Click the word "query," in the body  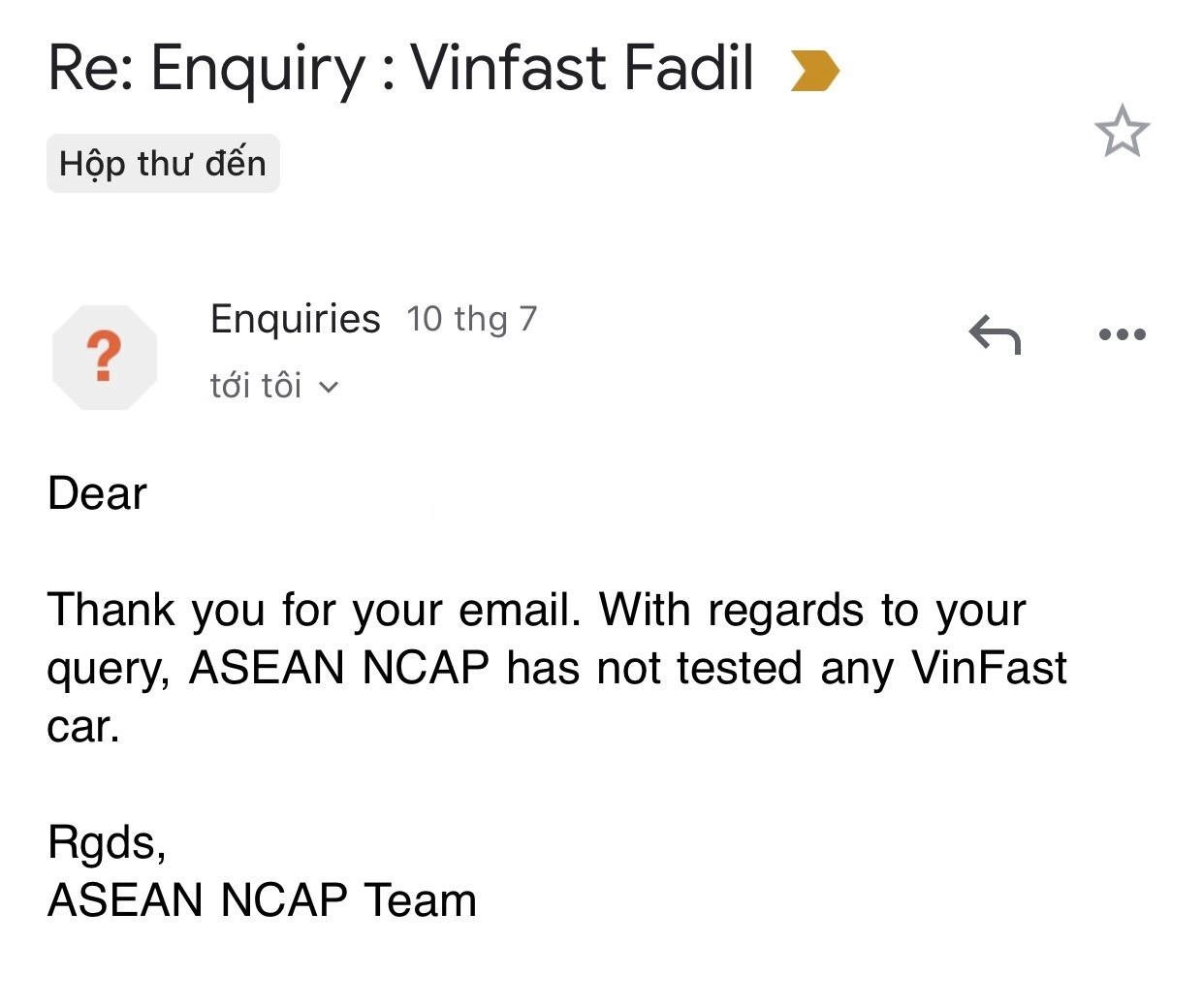click(x=109, y=669)
